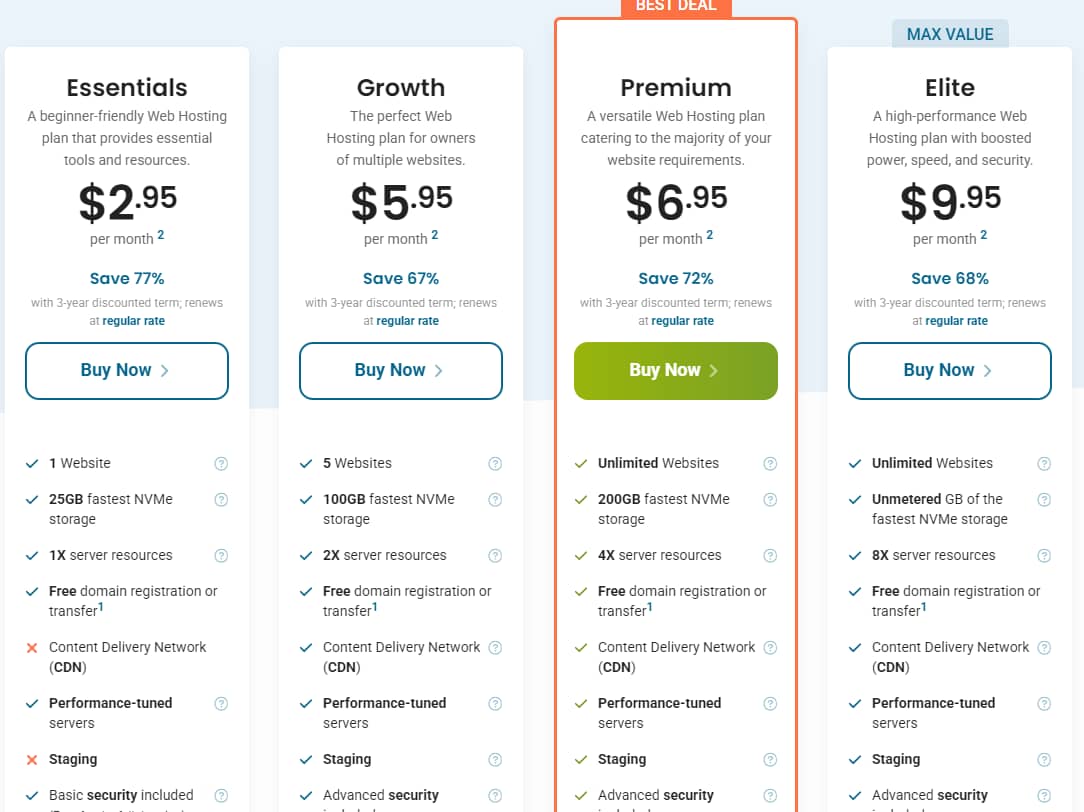This screenshot has height=812, width=1084.
Task: Click help icon next to Premium Unlimited Websites
Action: (x=770, y=464)
